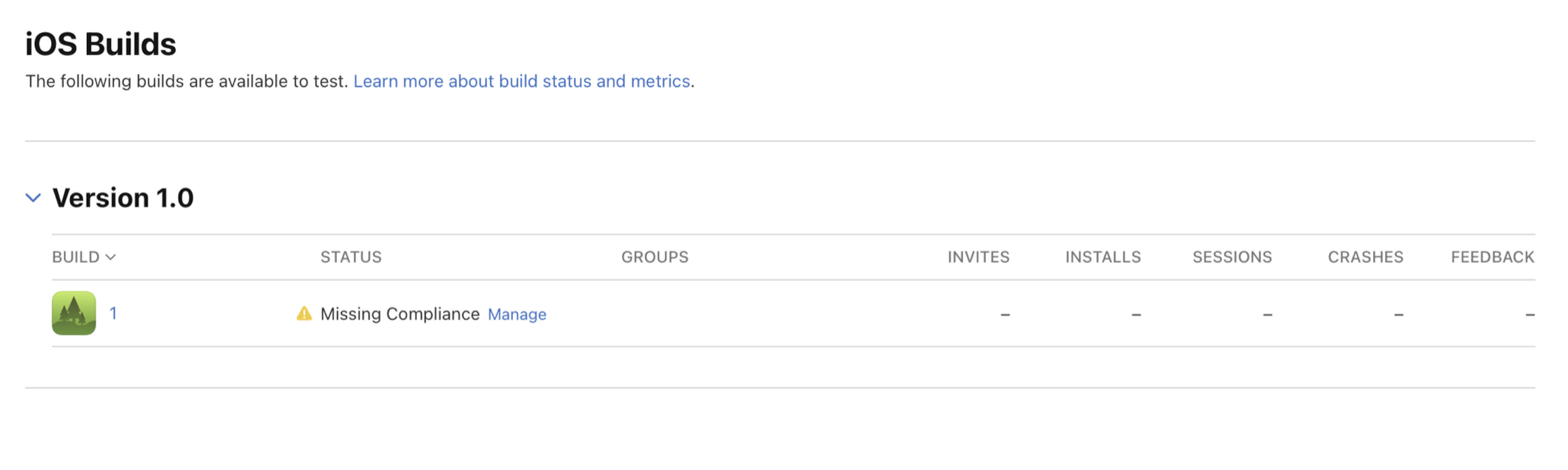Click the CRASHES column header
The width and height of the screenshot is (1568, 470).
tap(1365, 257)
